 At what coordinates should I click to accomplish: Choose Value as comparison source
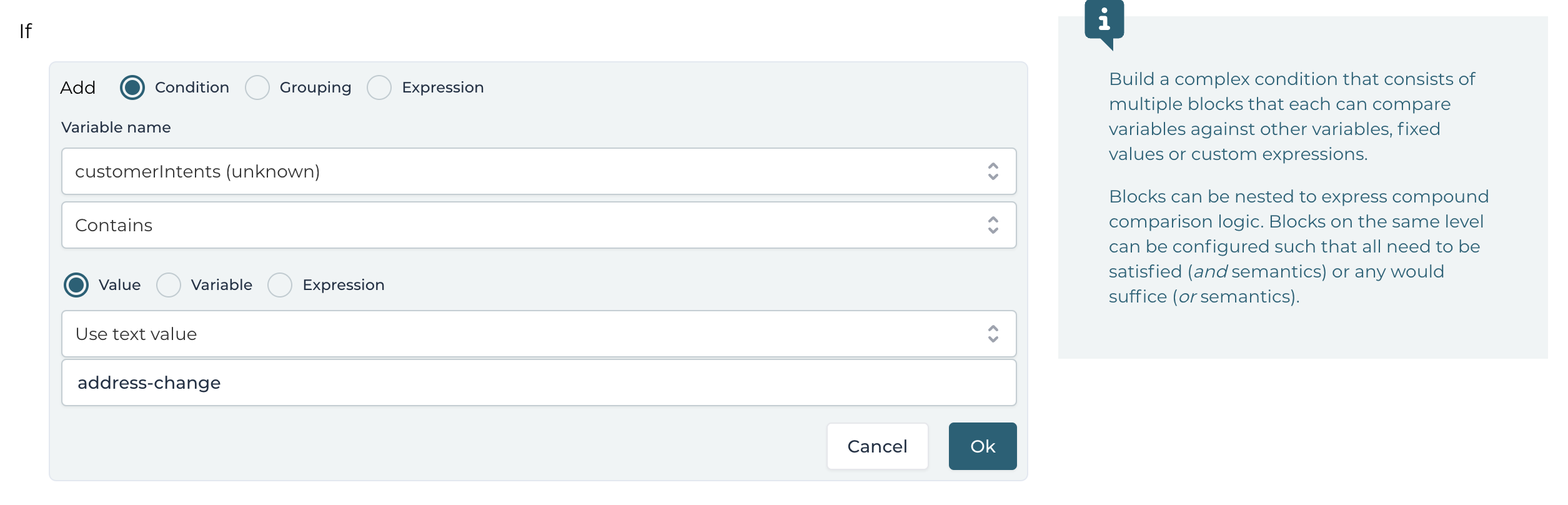(x=77, y=285)
